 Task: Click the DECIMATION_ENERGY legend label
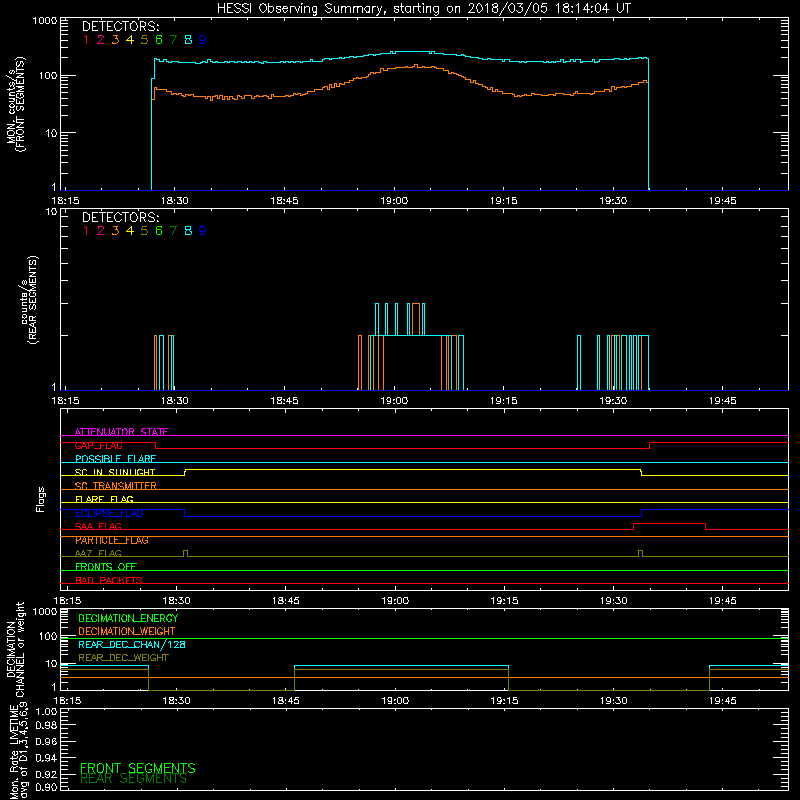[x=128, y=618]
